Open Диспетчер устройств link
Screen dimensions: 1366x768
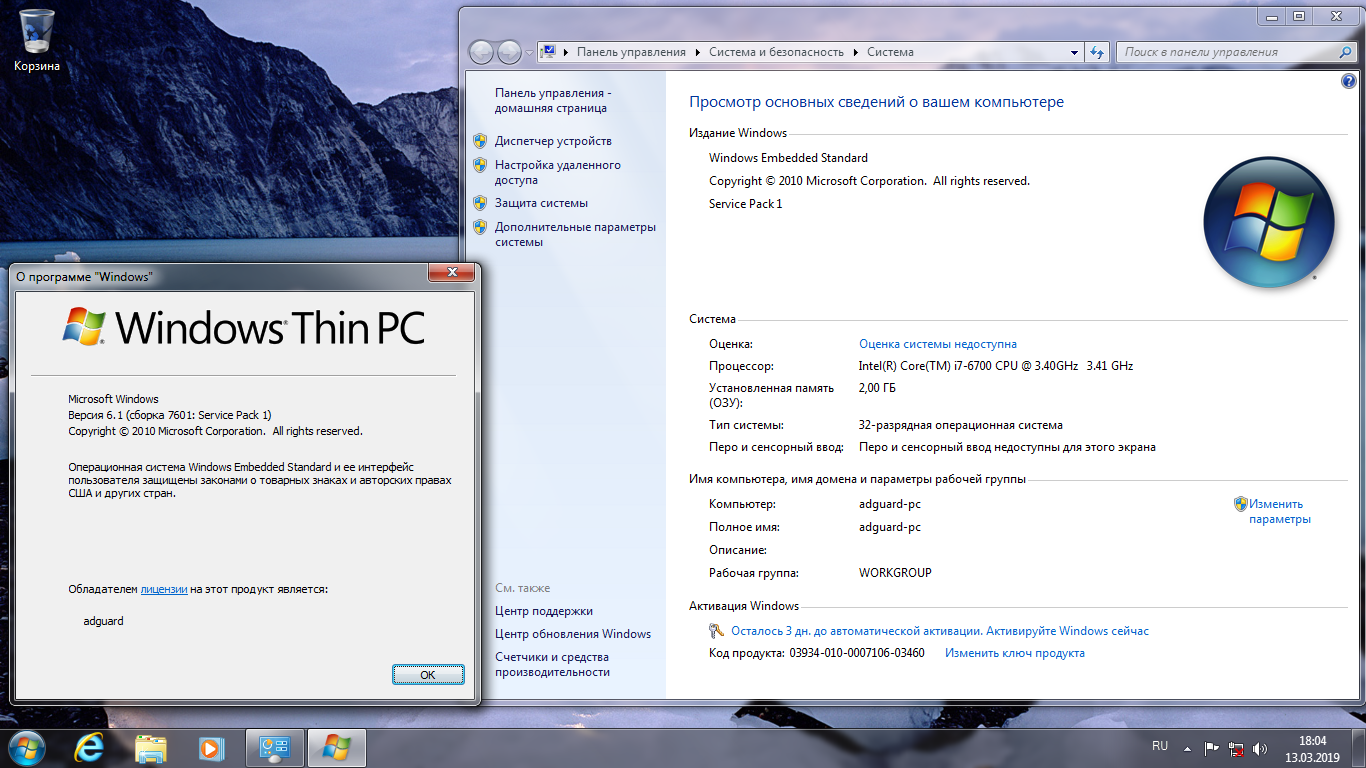tap(553, 141)
